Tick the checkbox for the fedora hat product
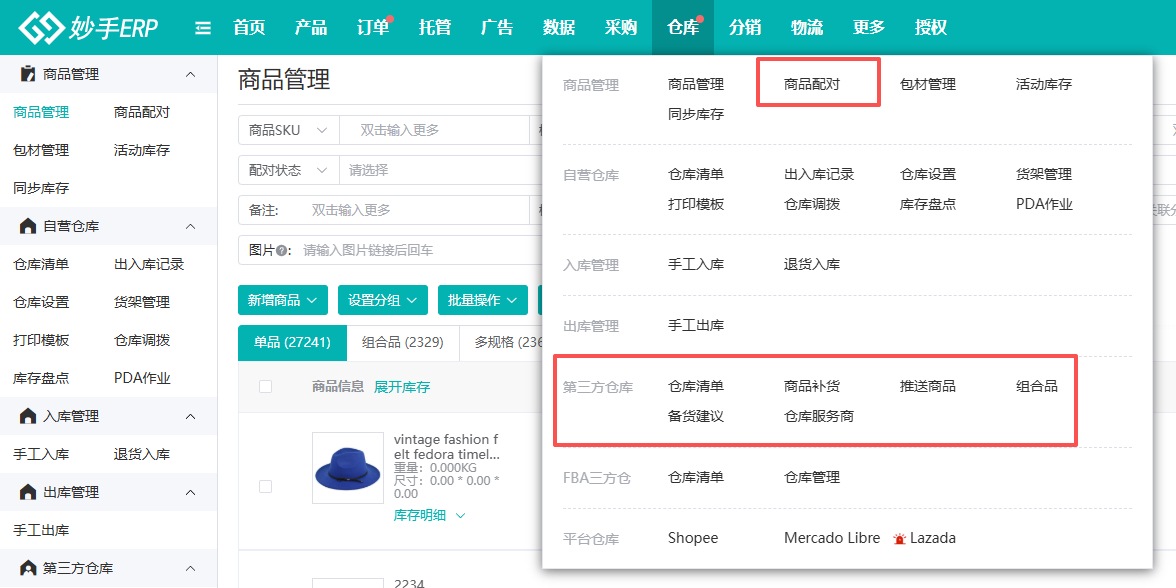 coord(265,487)
